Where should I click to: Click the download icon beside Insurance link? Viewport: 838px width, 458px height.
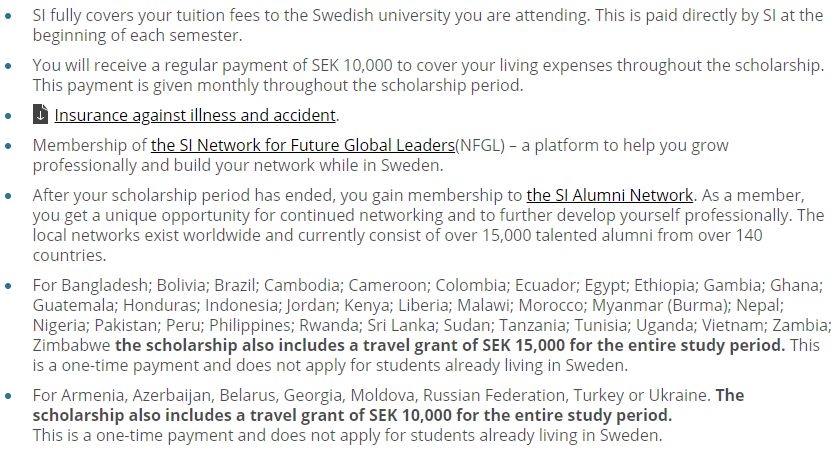pos(41,115)
